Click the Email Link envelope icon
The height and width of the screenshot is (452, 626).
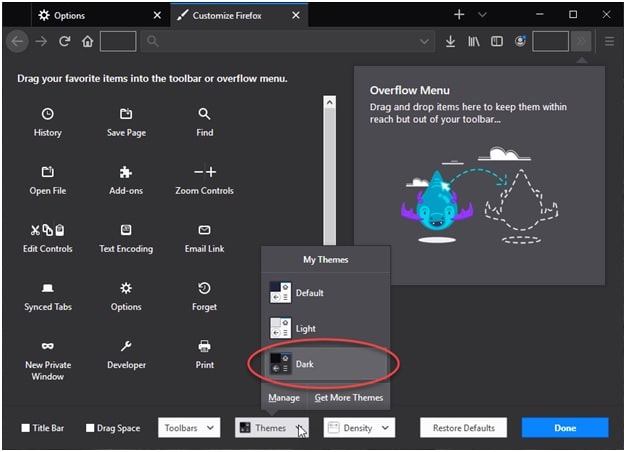[x=204, y=230]
